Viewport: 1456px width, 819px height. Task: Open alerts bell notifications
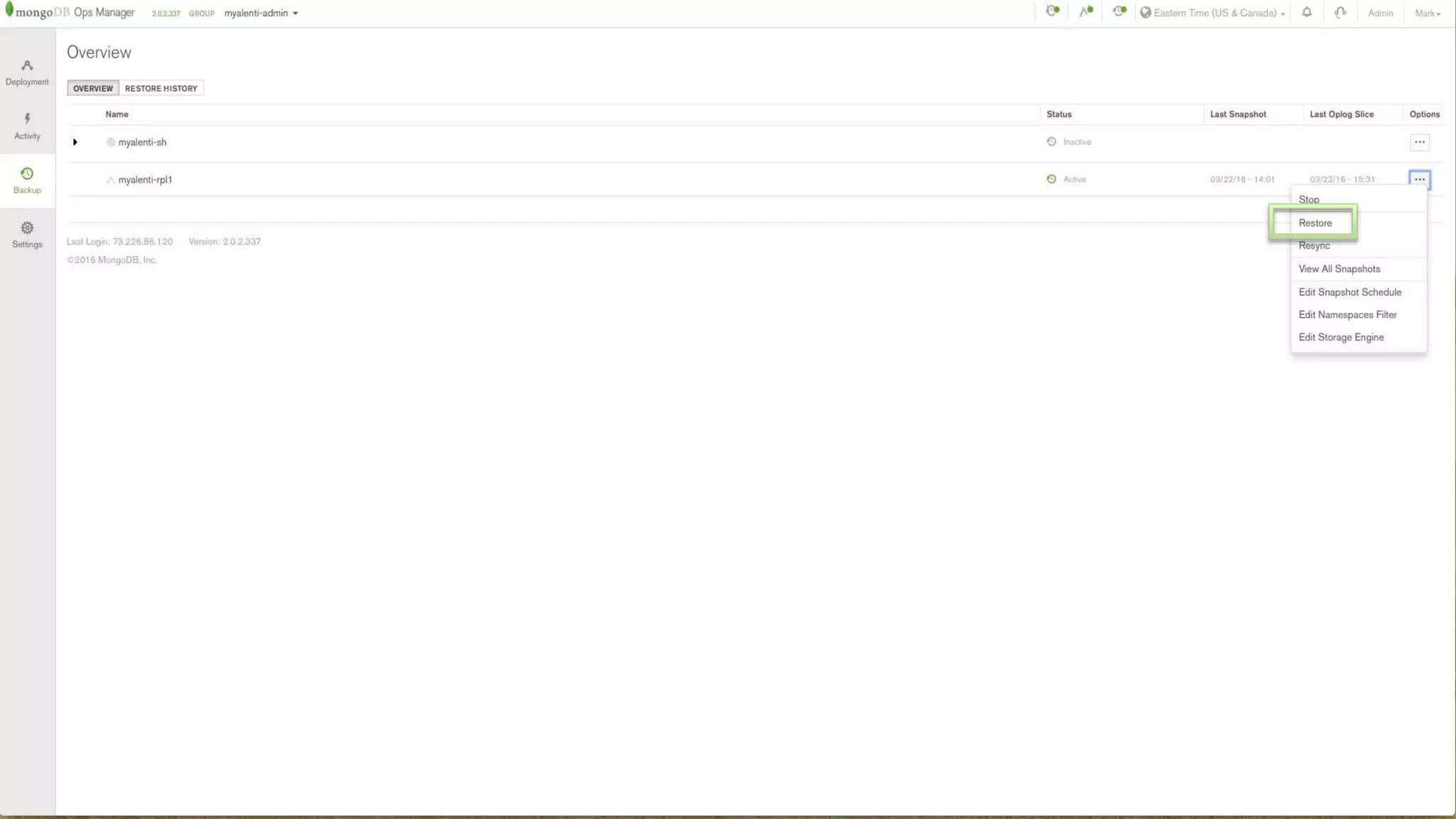(1307, 13)
